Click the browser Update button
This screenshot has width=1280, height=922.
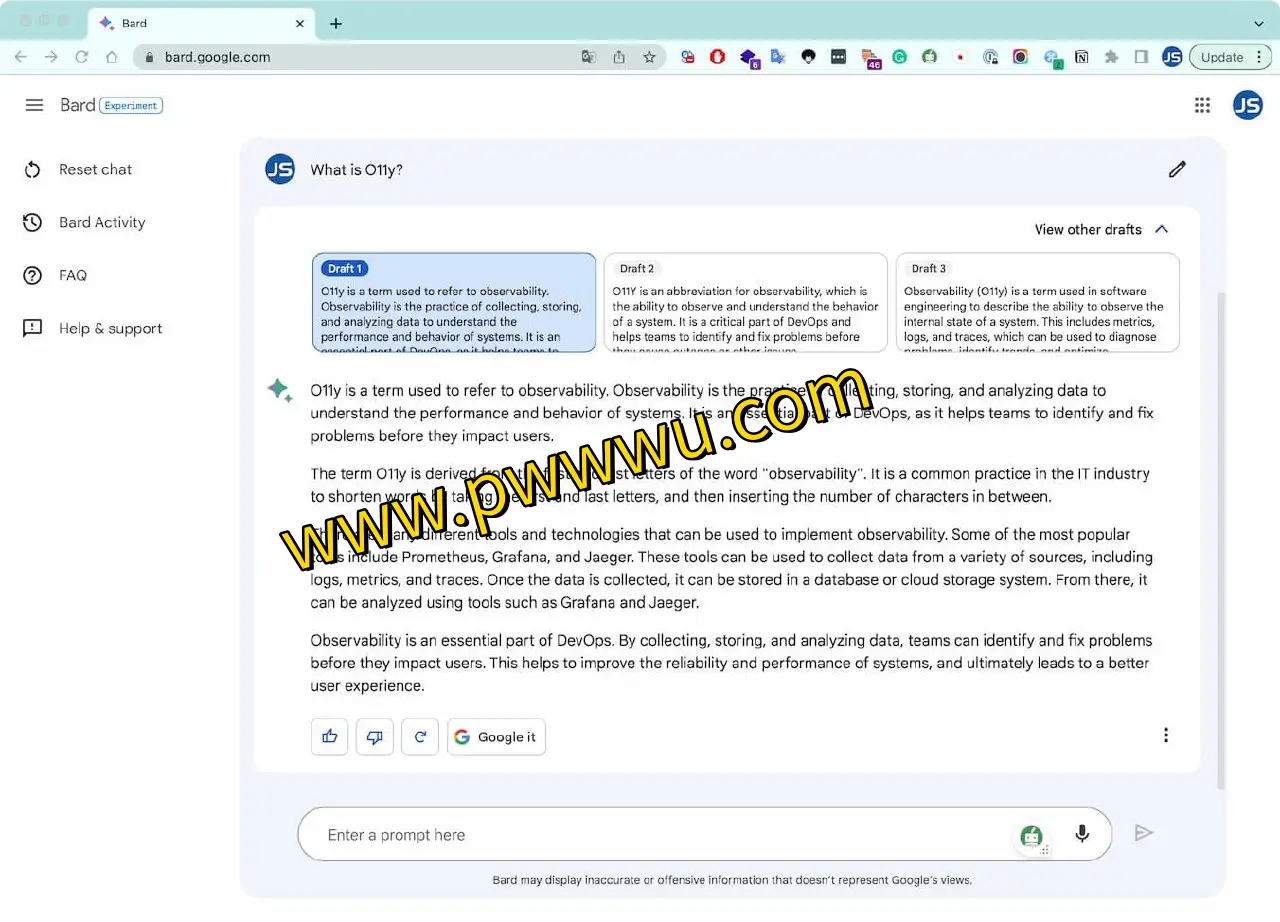pos(1222,57)
